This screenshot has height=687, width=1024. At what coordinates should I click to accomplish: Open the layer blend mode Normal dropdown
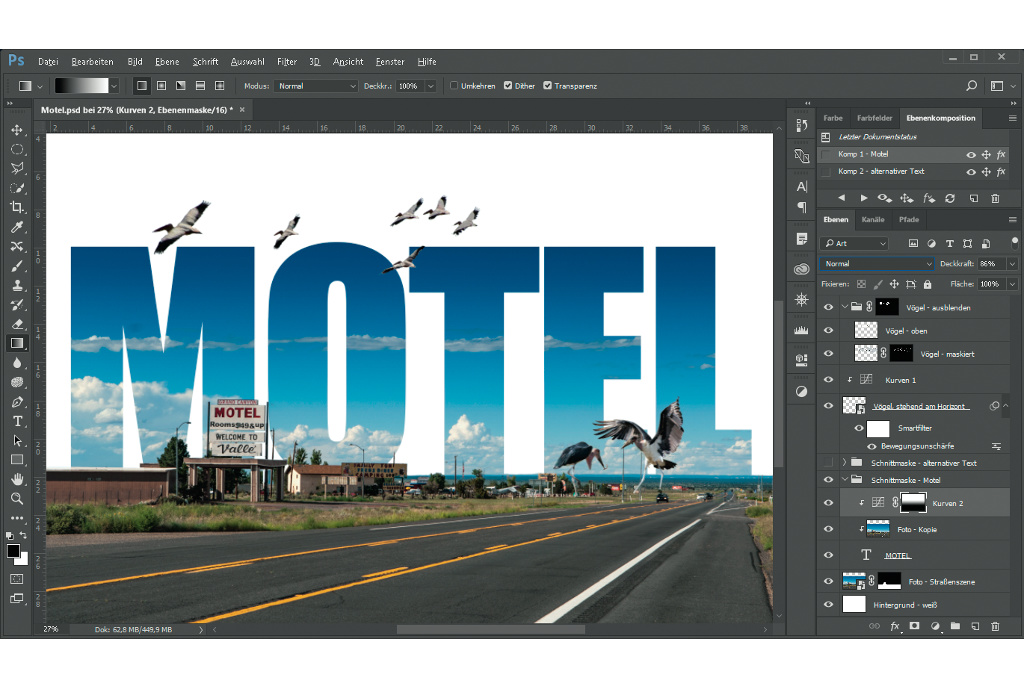tap(876, 264)
